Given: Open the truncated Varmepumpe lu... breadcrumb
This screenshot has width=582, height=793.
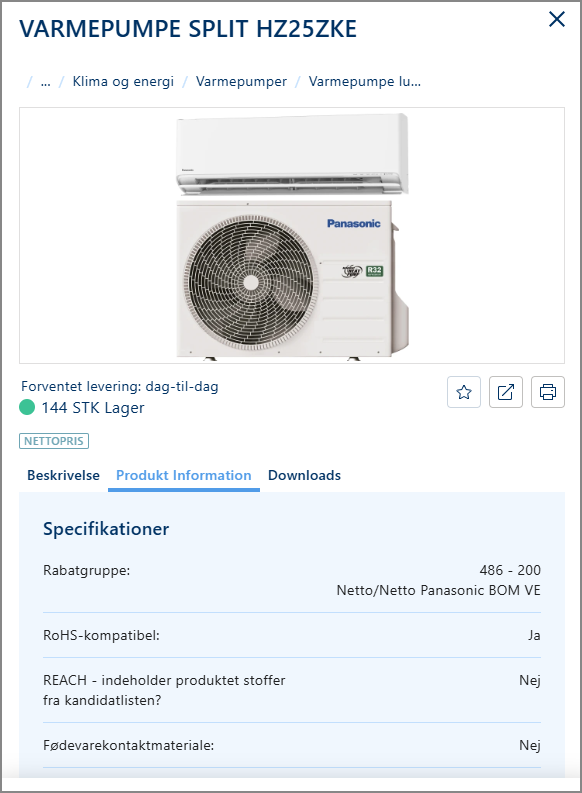Looking at the screenshot, I should (x=365, y=81).
